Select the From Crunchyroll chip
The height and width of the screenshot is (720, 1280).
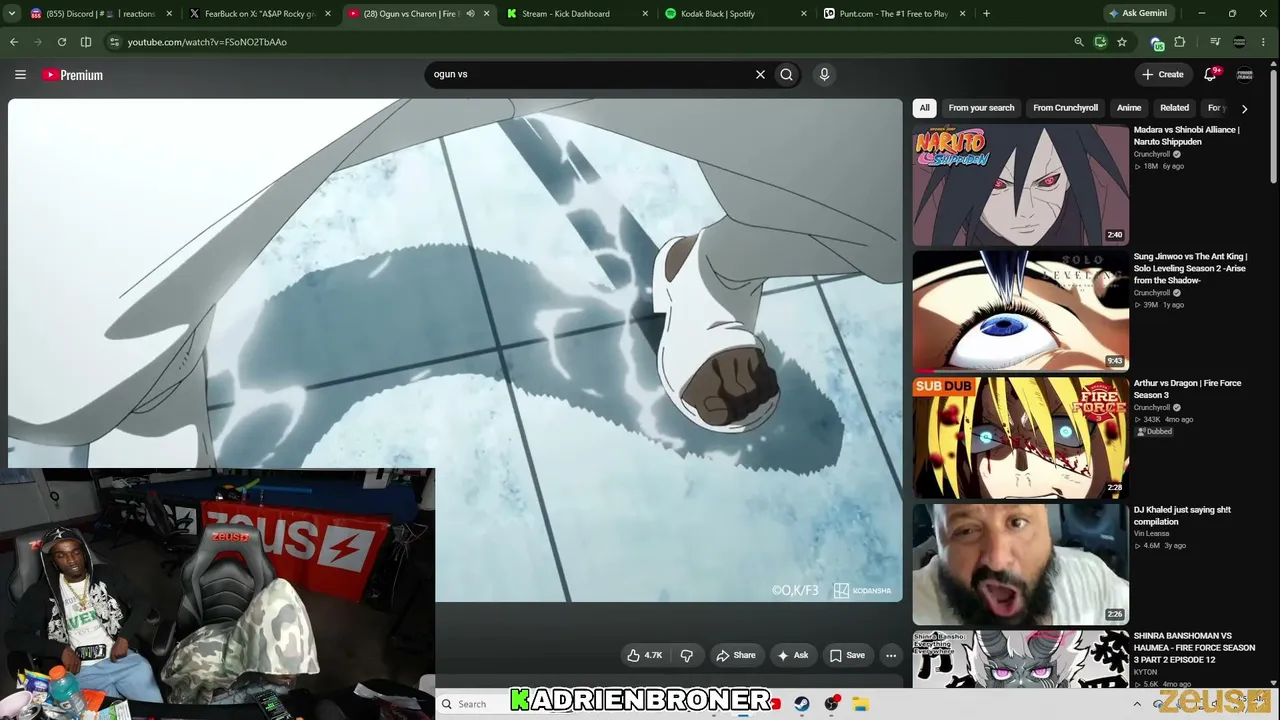[1065, 108]
